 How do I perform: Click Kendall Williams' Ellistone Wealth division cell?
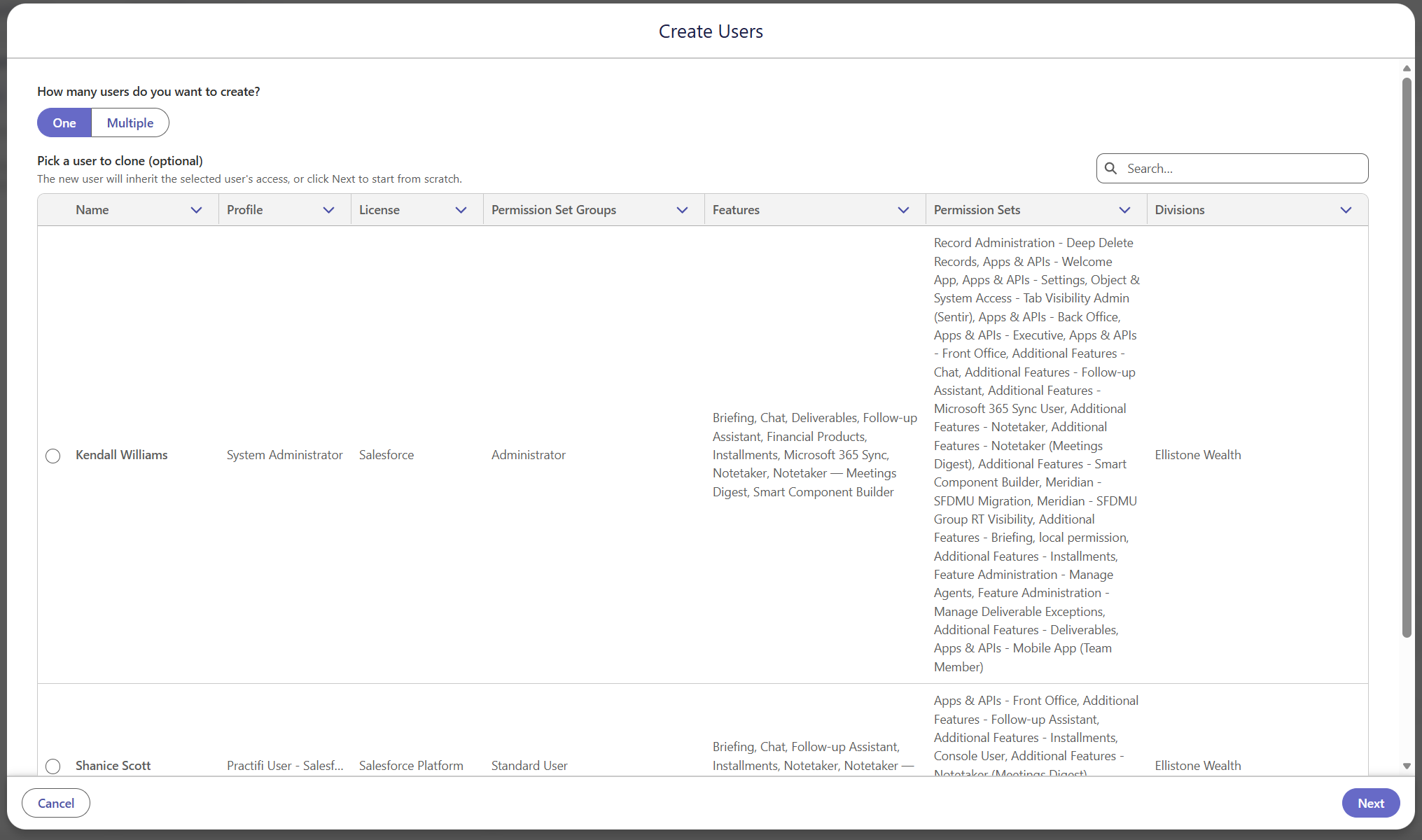click(1198, 455)
